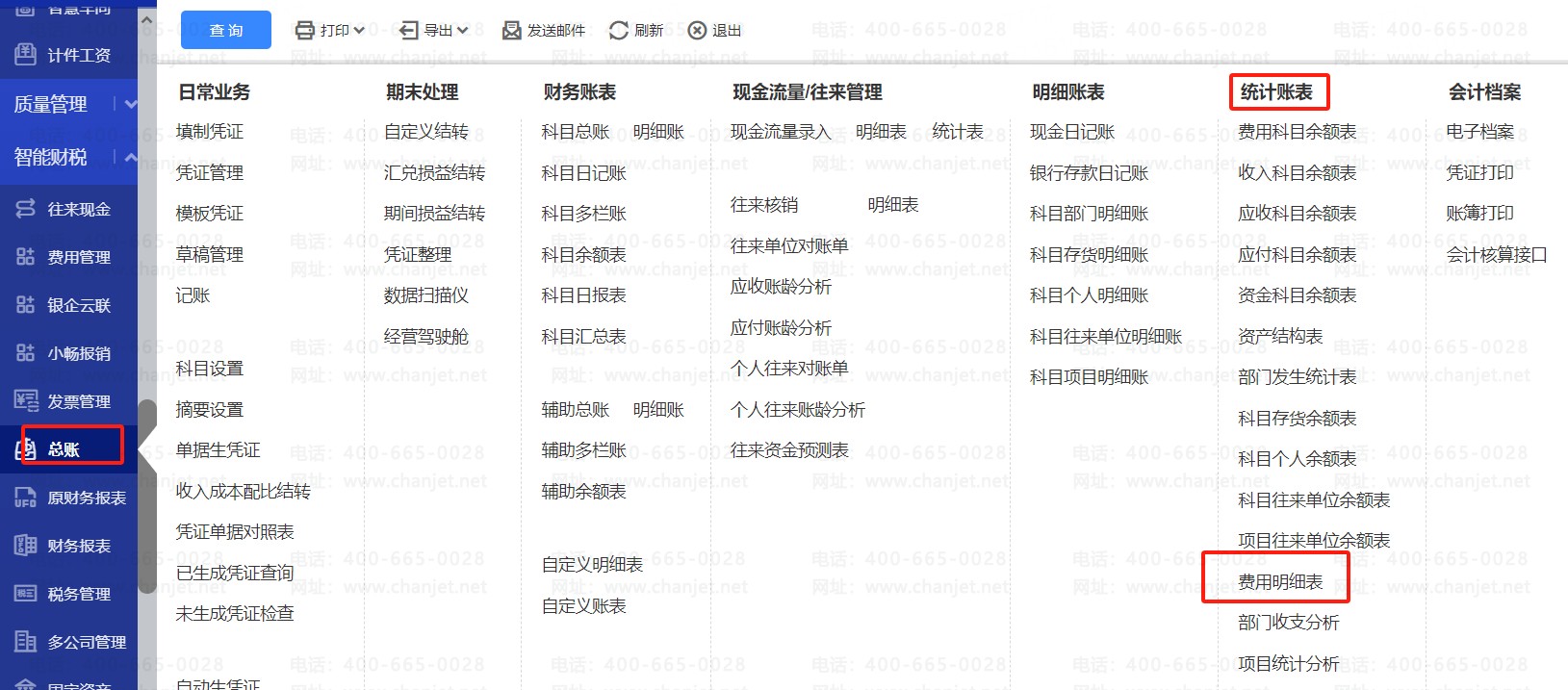The image size is (1568, 690).
Task: Open 财务报表 sidebar icon
Action: [26, 545]
